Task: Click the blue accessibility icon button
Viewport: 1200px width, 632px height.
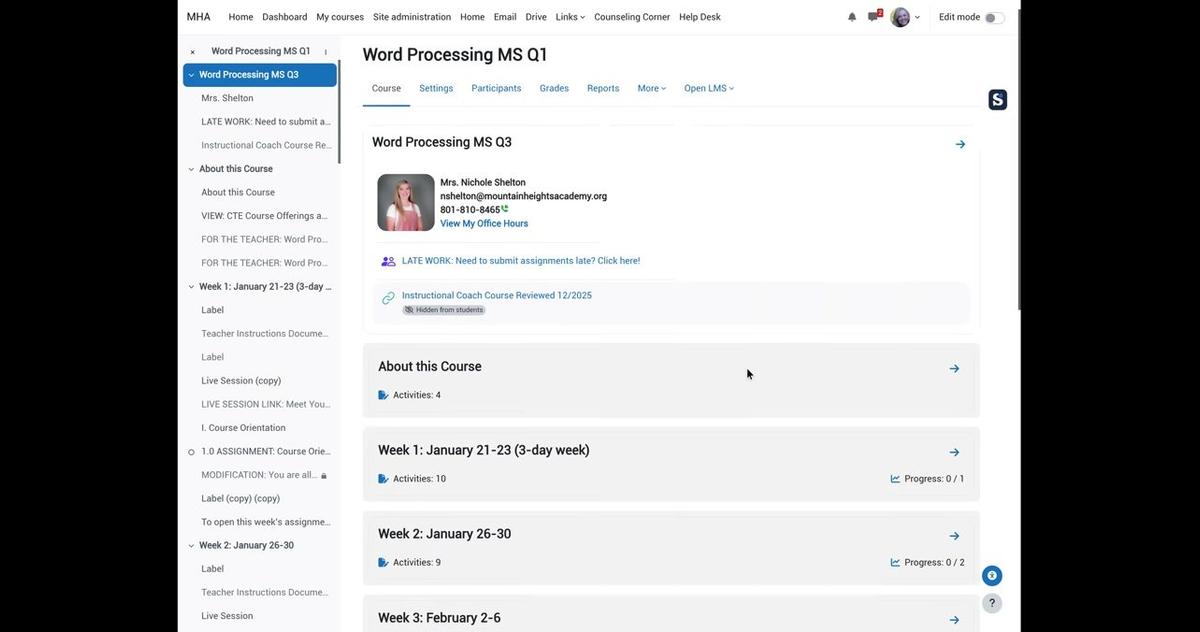Action: click(991, 576)
